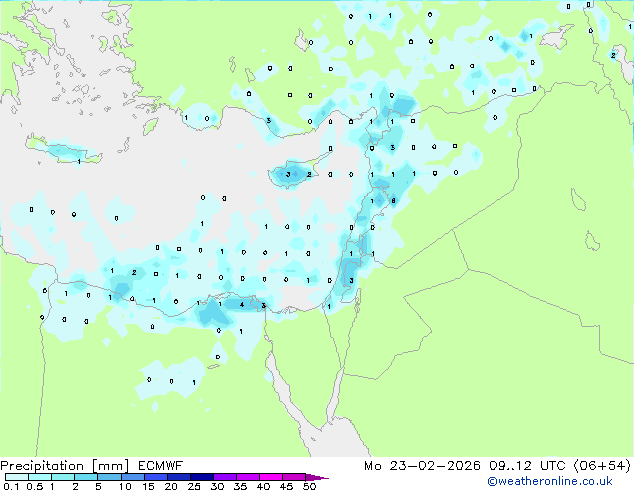Click the 5–10 mm legend color swatch
634x490 pixels.
point(109,477)
